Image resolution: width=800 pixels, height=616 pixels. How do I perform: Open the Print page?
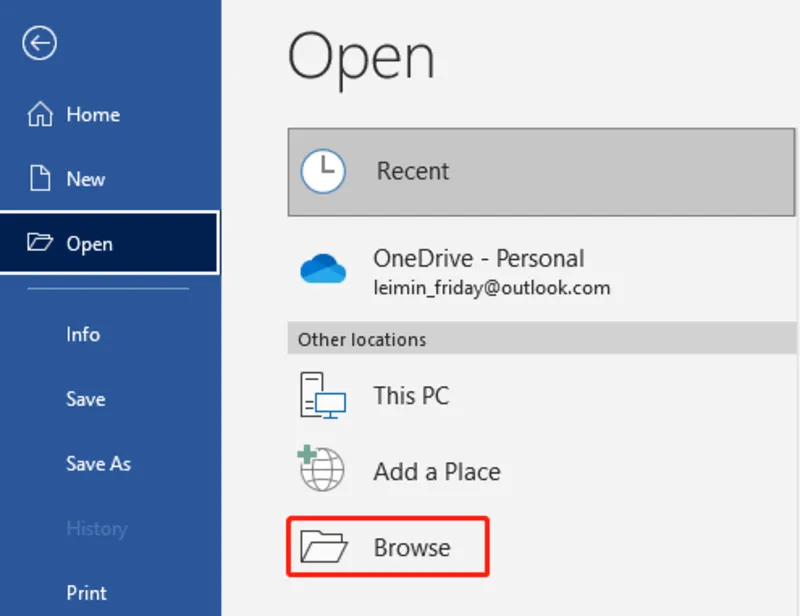point(87,593)
